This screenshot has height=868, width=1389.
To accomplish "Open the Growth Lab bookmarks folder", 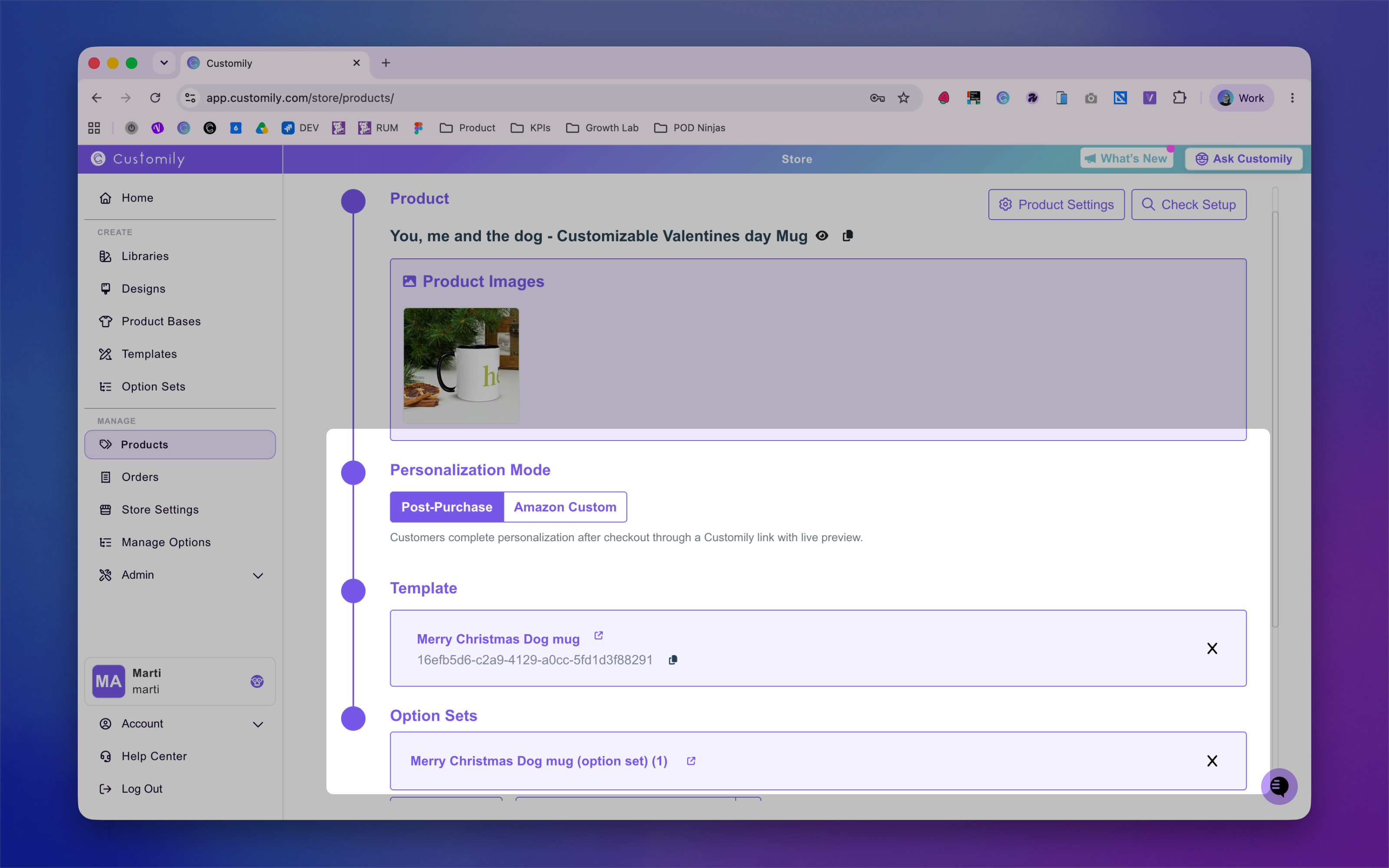I will tap(602, 128).
